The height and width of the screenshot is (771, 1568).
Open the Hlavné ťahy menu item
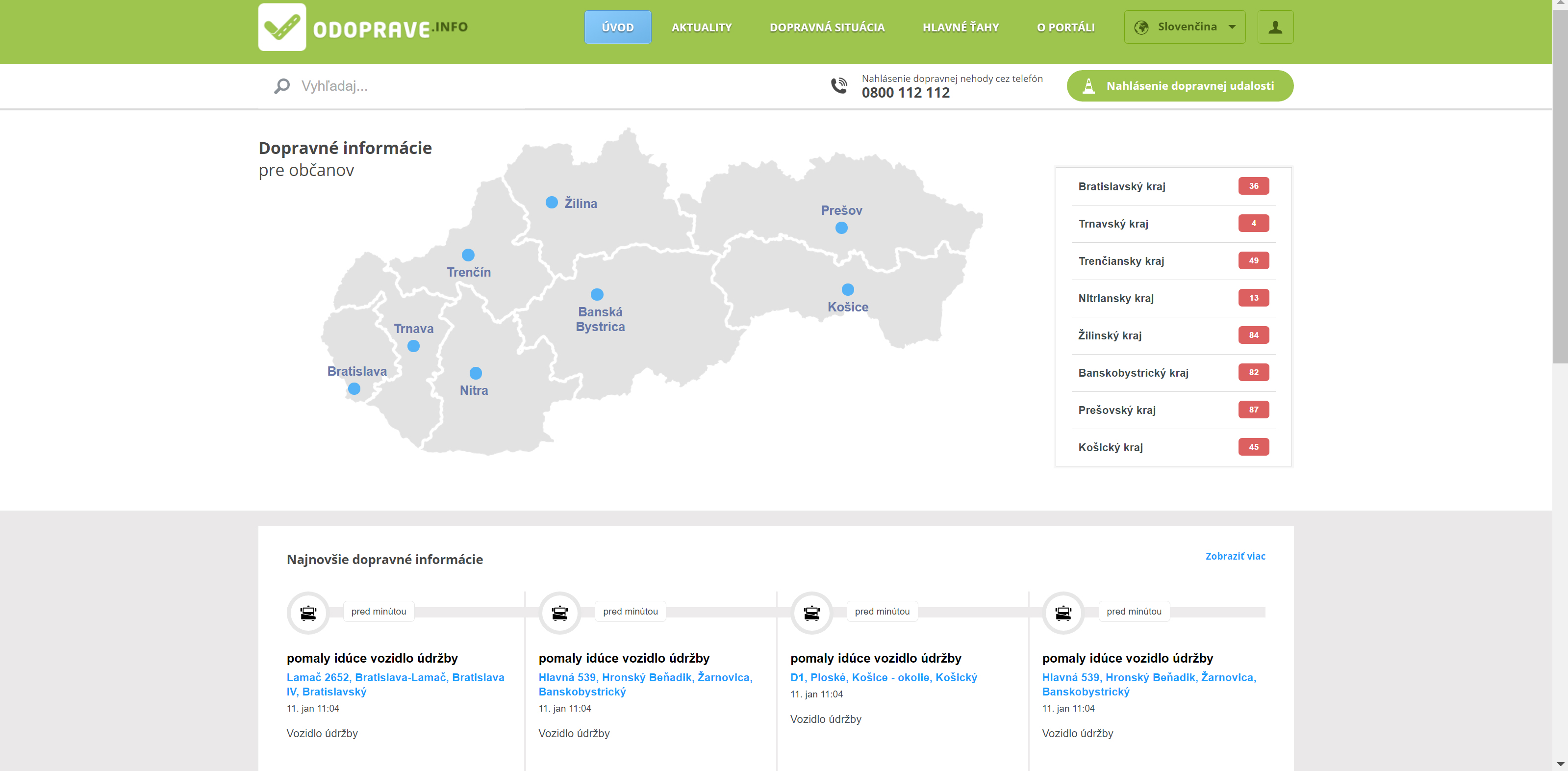(961, 27)
